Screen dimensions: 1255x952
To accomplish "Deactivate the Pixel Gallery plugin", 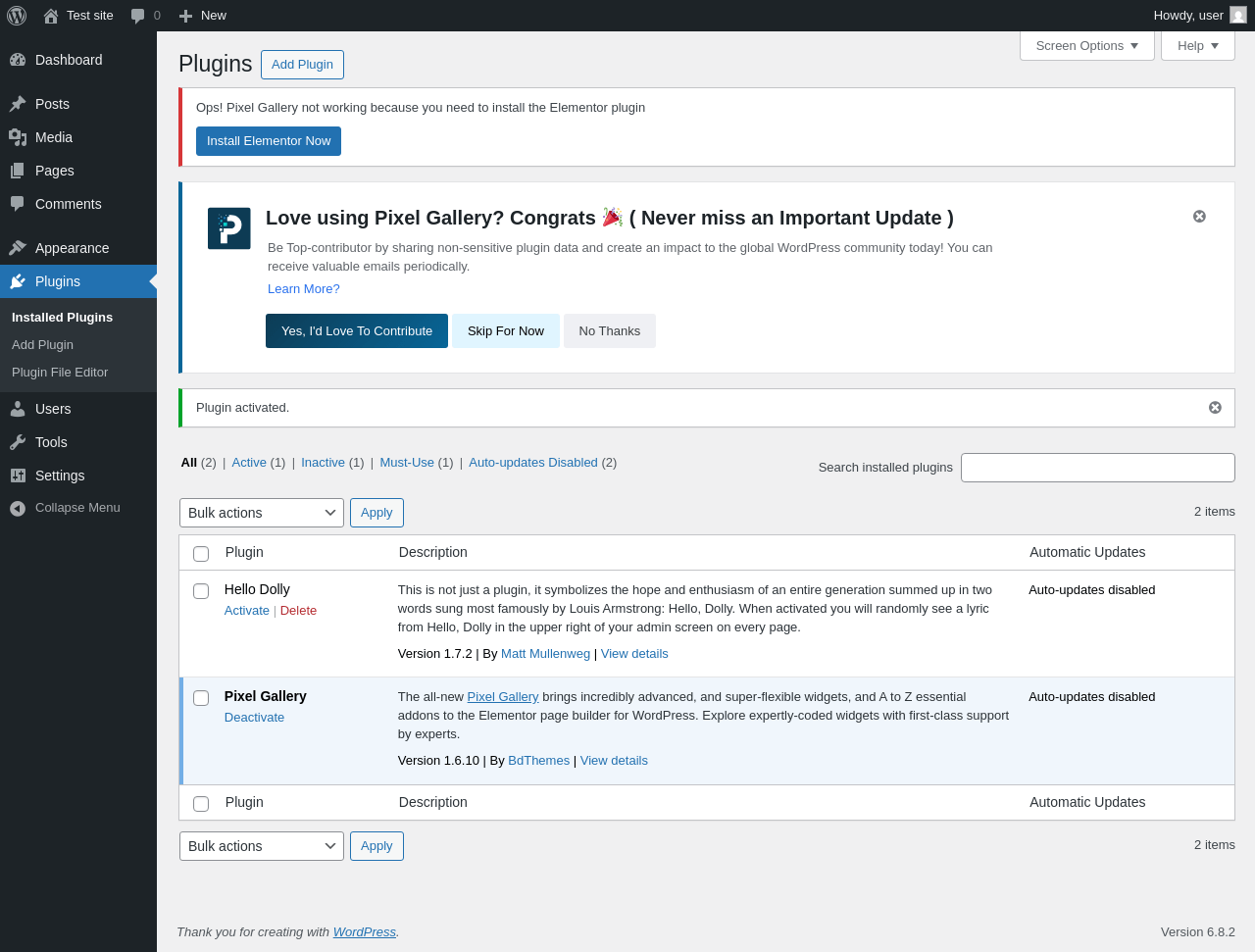I will pos(254,718).
